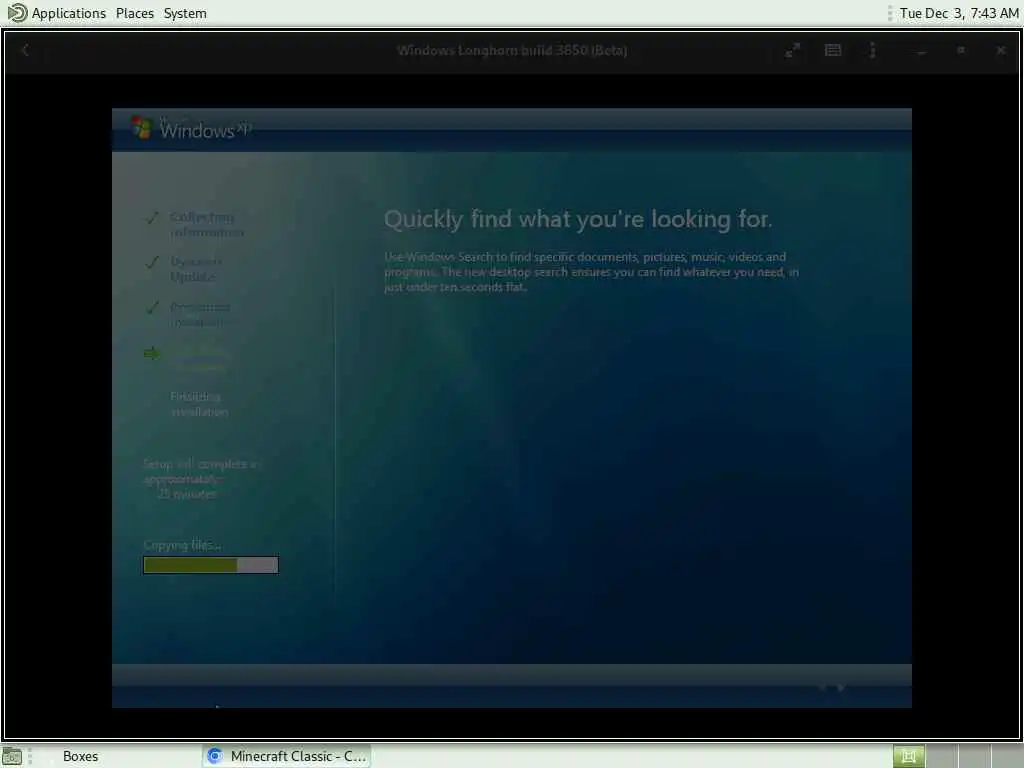Go back using the Boxes back arrow

tap(25, 50)
